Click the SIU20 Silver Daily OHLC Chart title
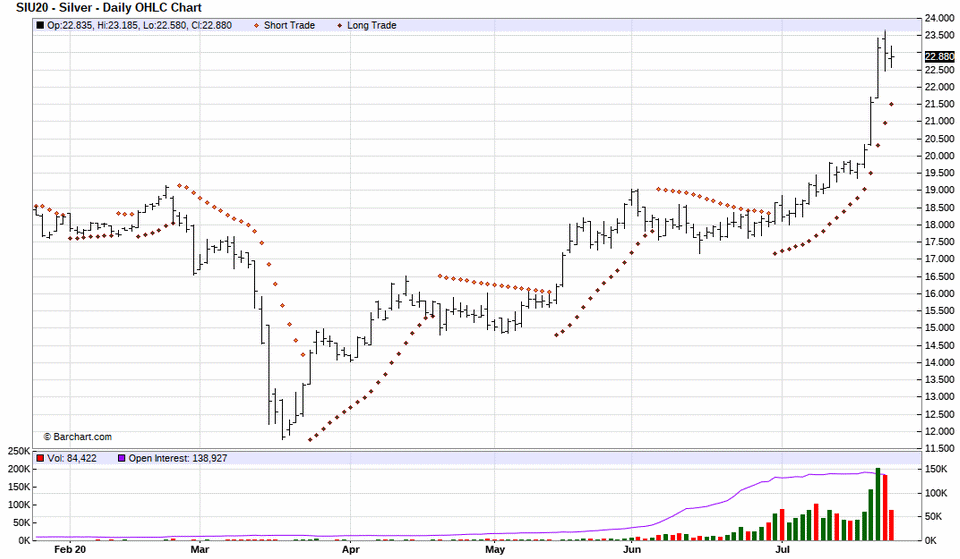This screenshot has height=559, width=960. pyautogui.click(x=109, y=8)
